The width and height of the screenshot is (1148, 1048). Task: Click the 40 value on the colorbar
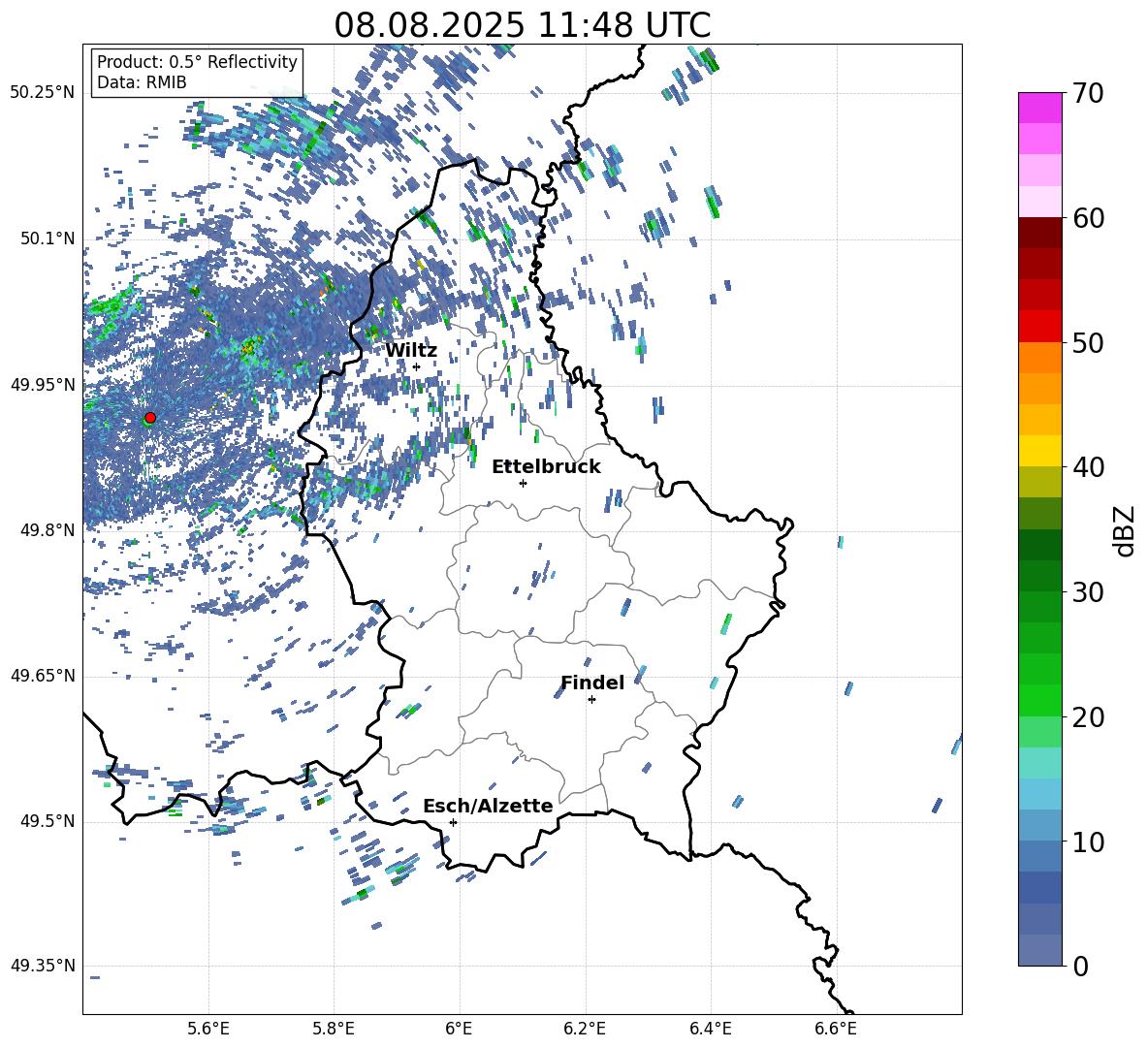click(x=1088, y=467)
